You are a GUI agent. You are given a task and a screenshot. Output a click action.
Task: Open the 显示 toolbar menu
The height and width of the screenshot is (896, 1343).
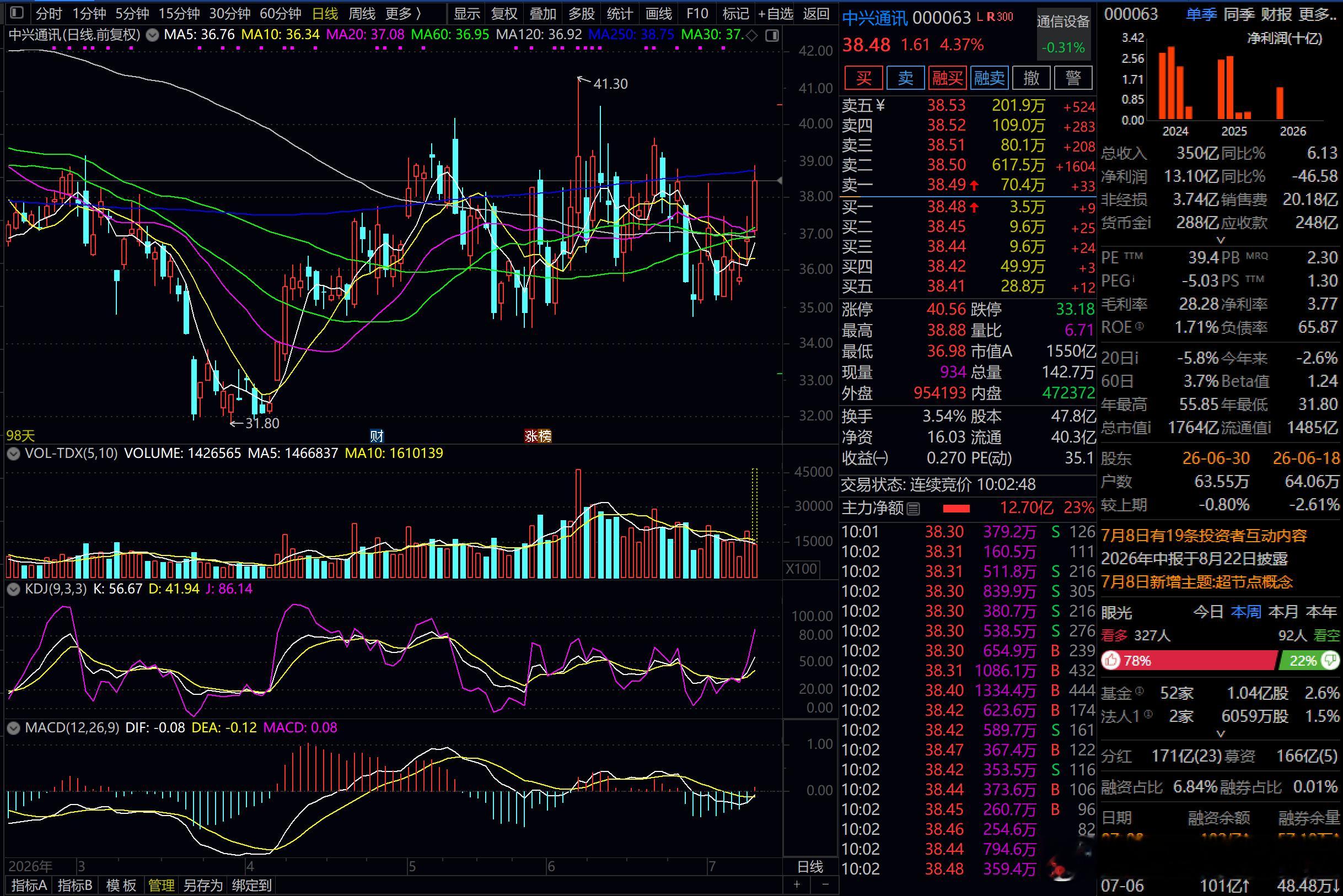coord(467,13)
